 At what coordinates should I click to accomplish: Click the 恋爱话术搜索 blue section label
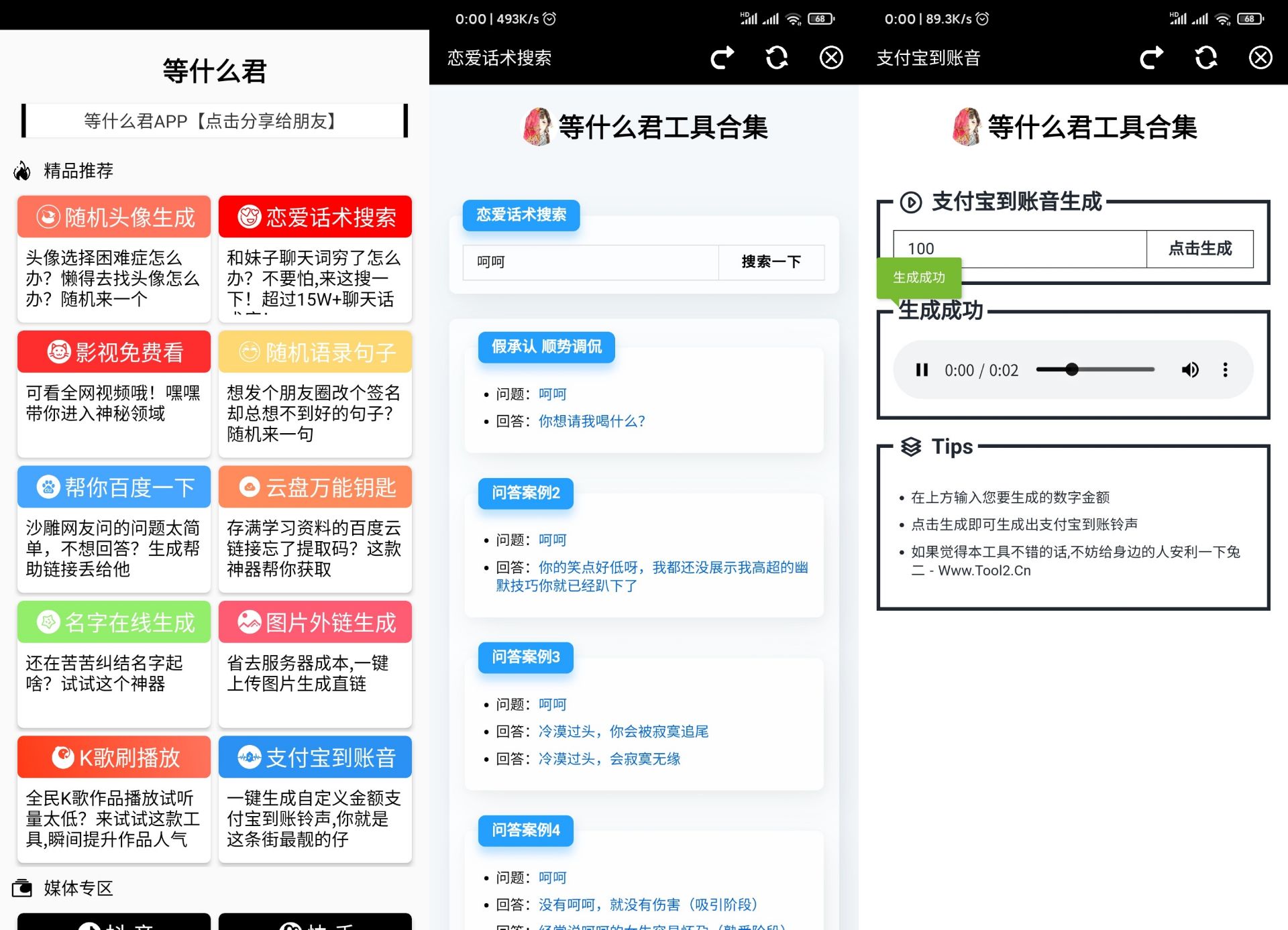pos(521,215)
